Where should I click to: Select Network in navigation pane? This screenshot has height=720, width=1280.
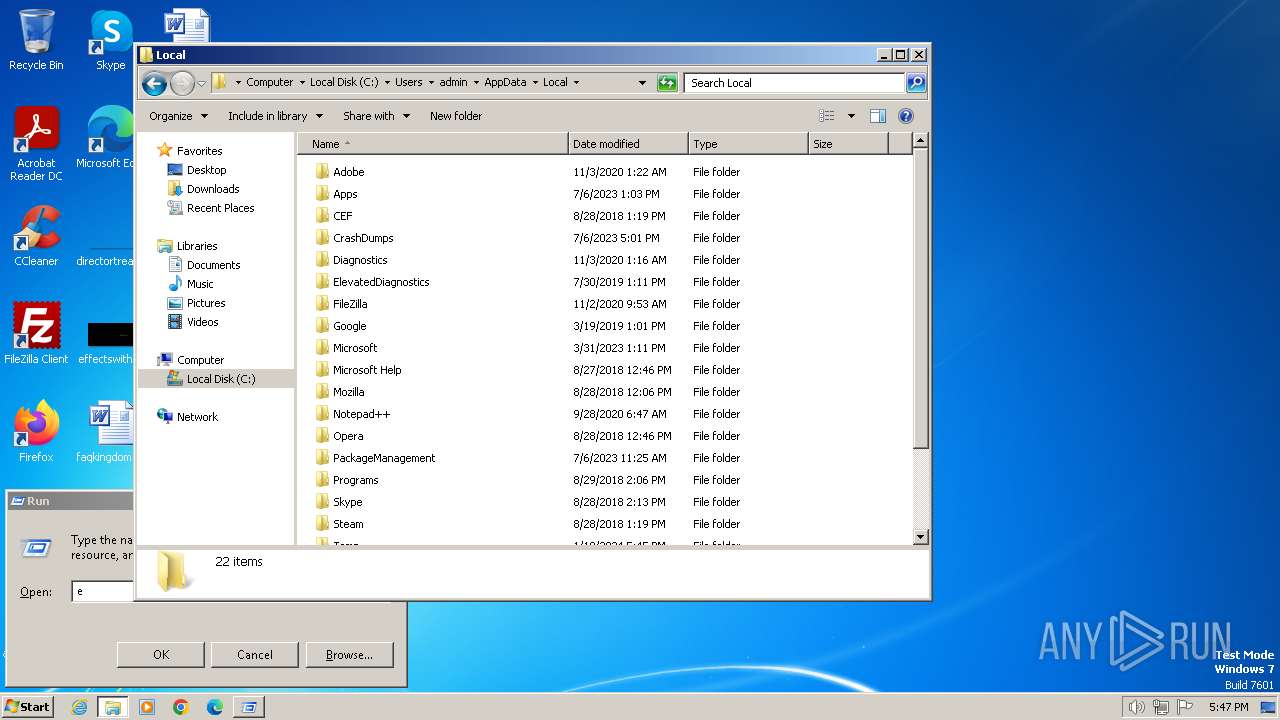click(197, 417)
